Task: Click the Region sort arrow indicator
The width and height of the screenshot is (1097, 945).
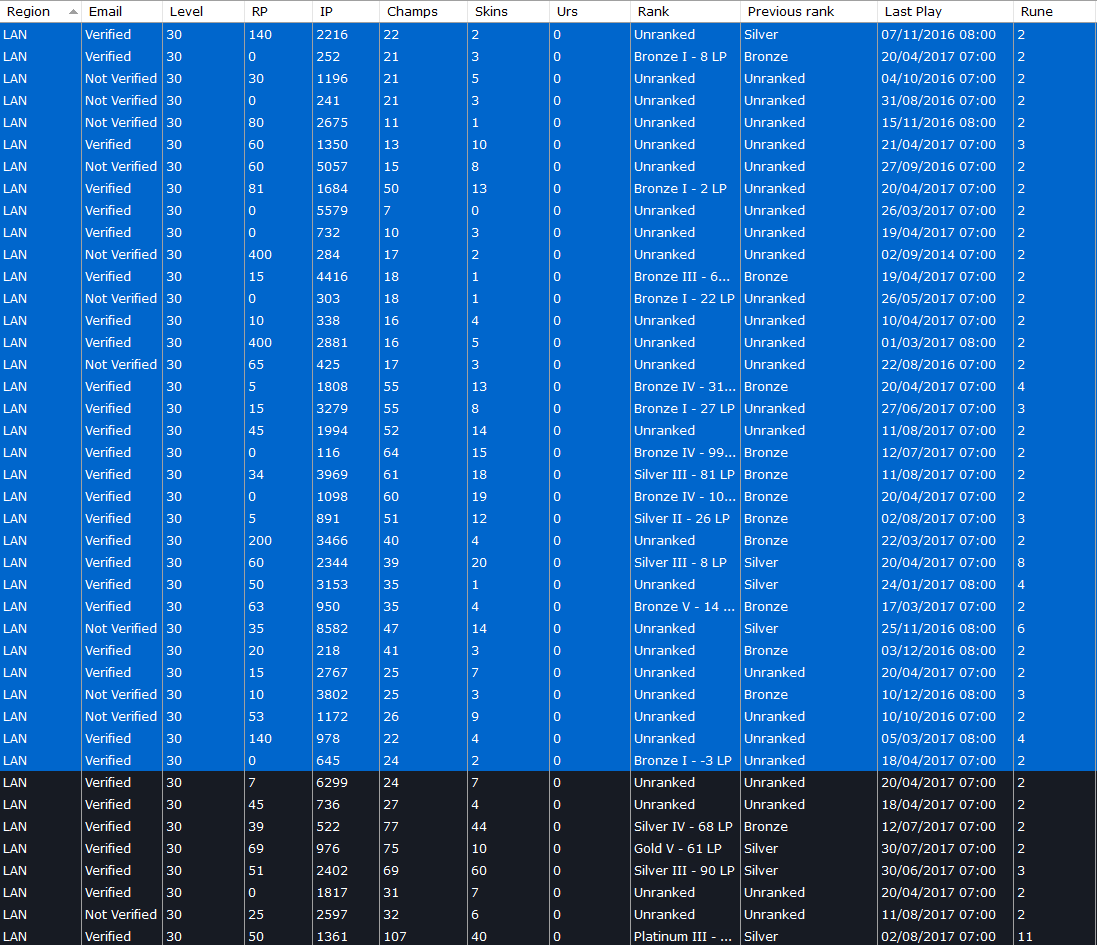Action: tap(73, 11)
